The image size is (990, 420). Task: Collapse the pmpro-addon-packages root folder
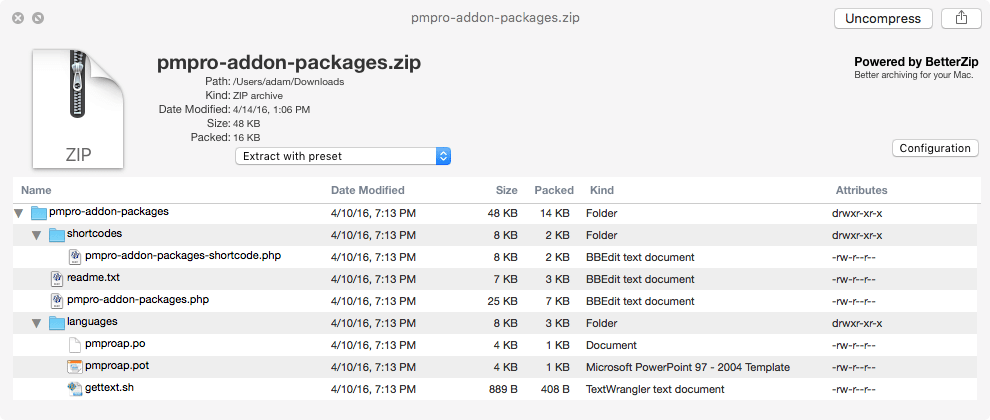(x=19, y=213)
